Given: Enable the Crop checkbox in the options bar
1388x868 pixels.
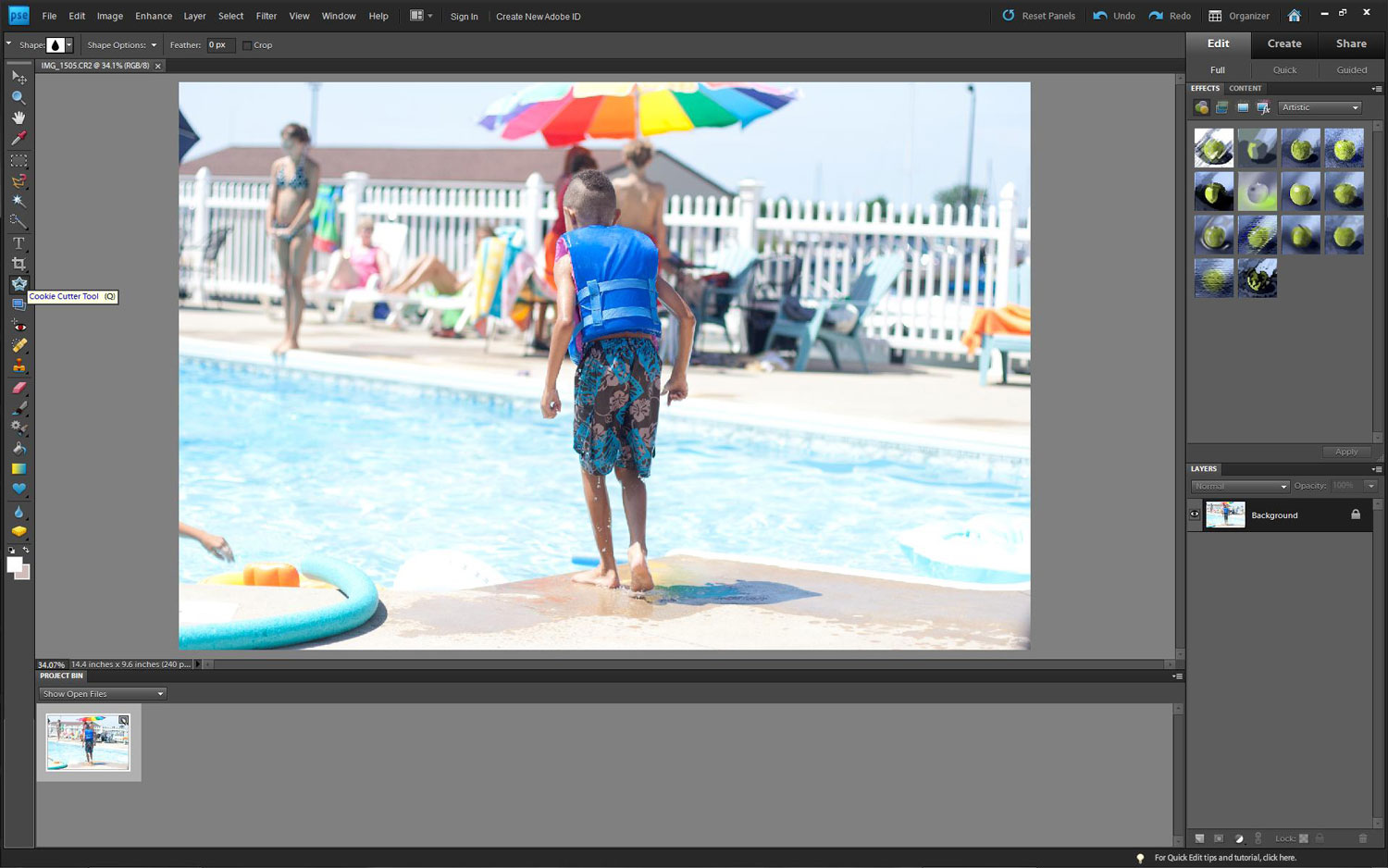Looking at the screenshot, I should (x=246, y=44).
